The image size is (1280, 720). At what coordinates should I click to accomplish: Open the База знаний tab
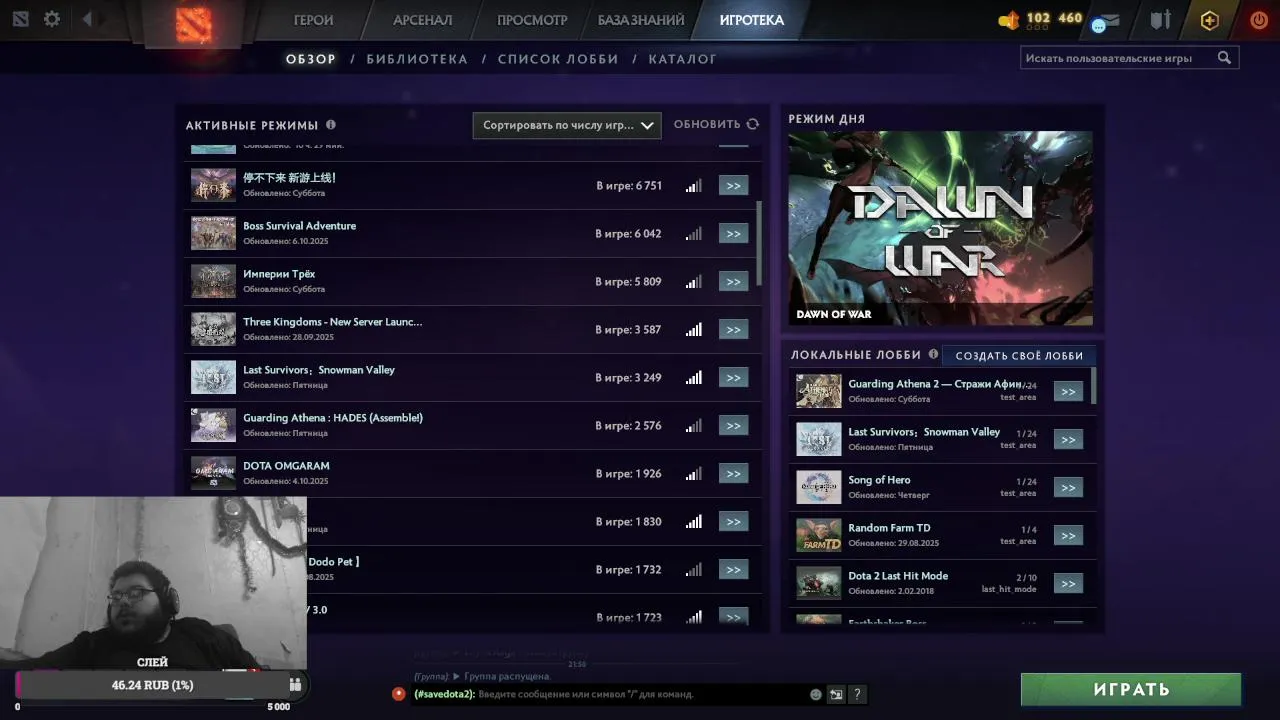(x=641, y=20)
